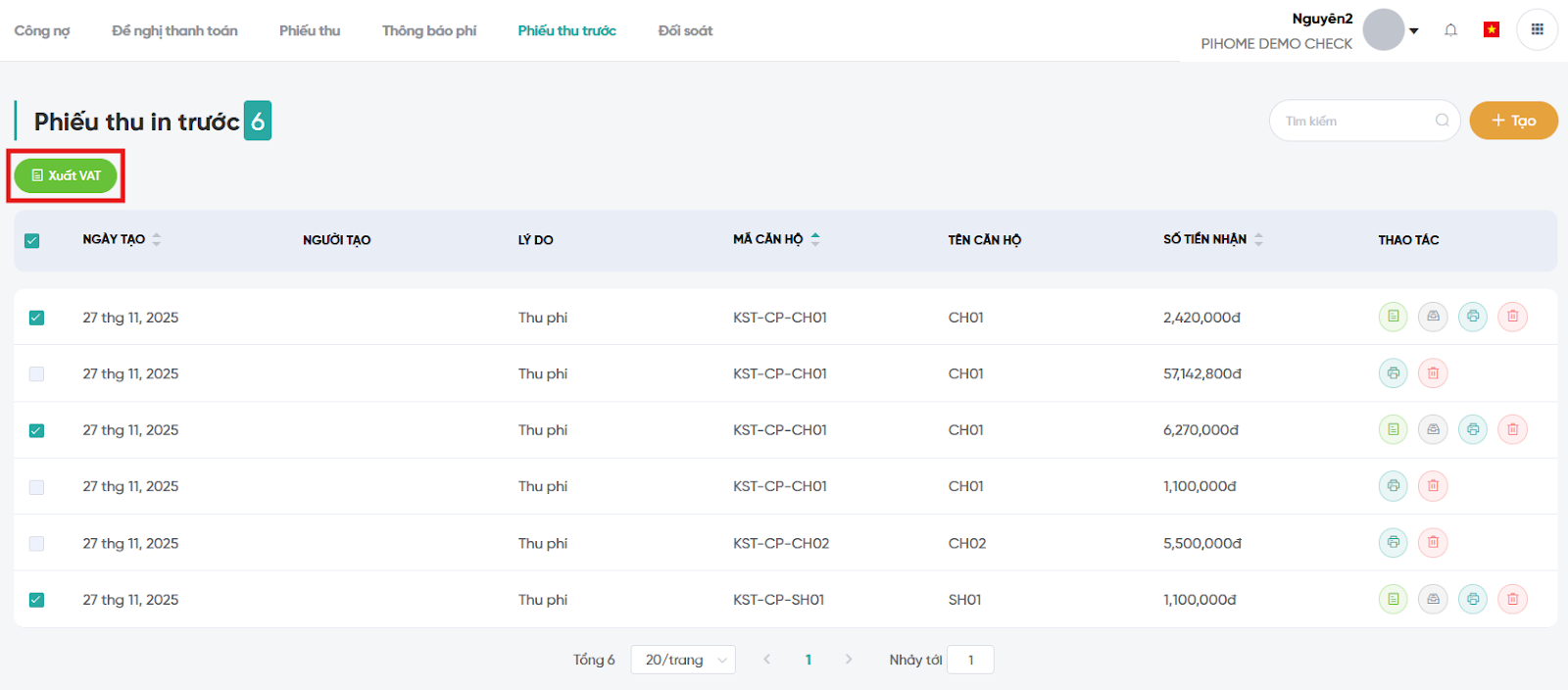
Task: Switch to the Phiếu thu tab
Action: [310, 30]
